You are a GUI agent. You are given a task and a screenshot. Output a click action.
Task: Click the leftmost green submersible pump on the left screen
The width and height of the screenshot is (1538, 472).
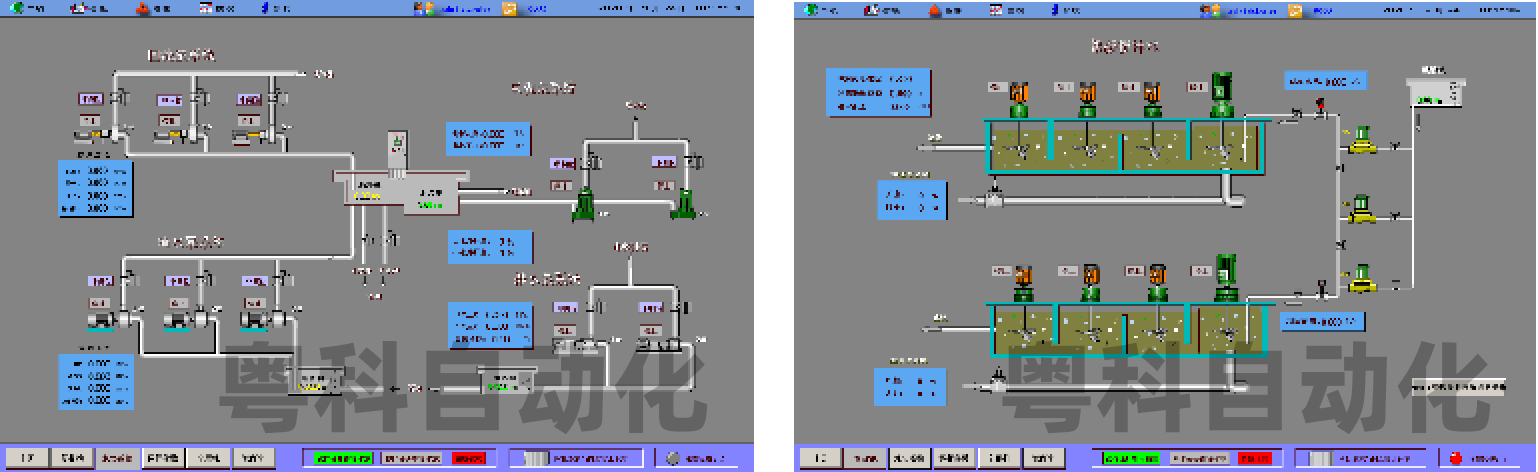coord(582,205)
